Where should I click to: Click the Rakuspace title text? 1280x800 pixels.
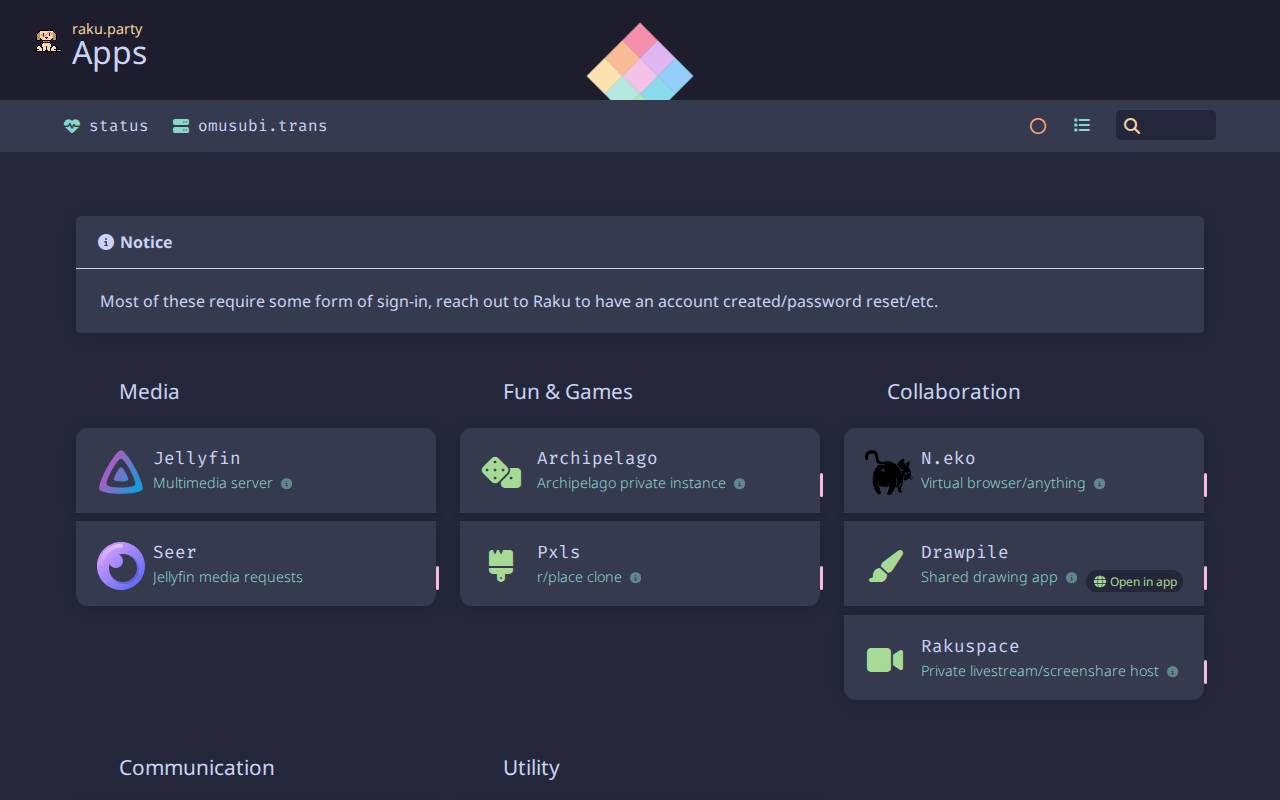click(x=970, y=646)
